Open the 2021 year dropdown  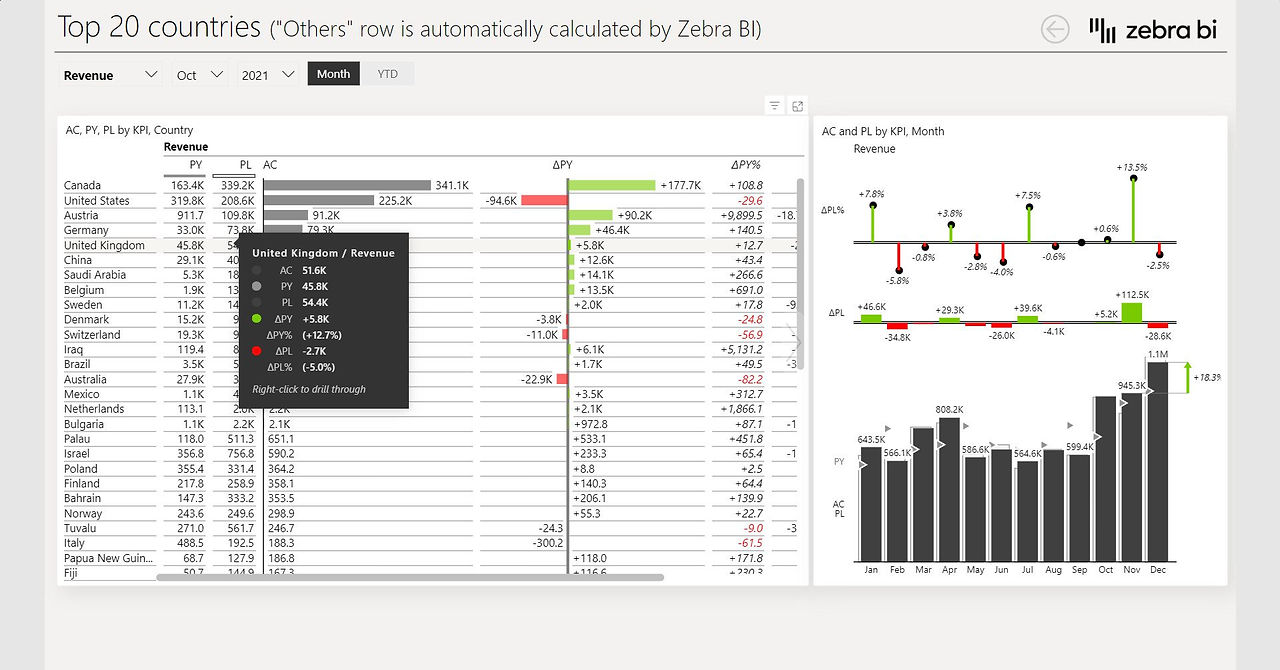pyautogui.click(x=269, y=75)
